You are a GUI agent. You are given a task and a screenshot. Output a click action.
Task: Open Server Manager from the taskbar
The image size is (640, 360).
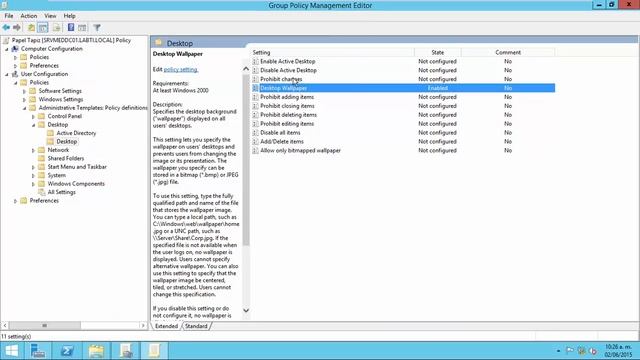[x=38, y=351]
